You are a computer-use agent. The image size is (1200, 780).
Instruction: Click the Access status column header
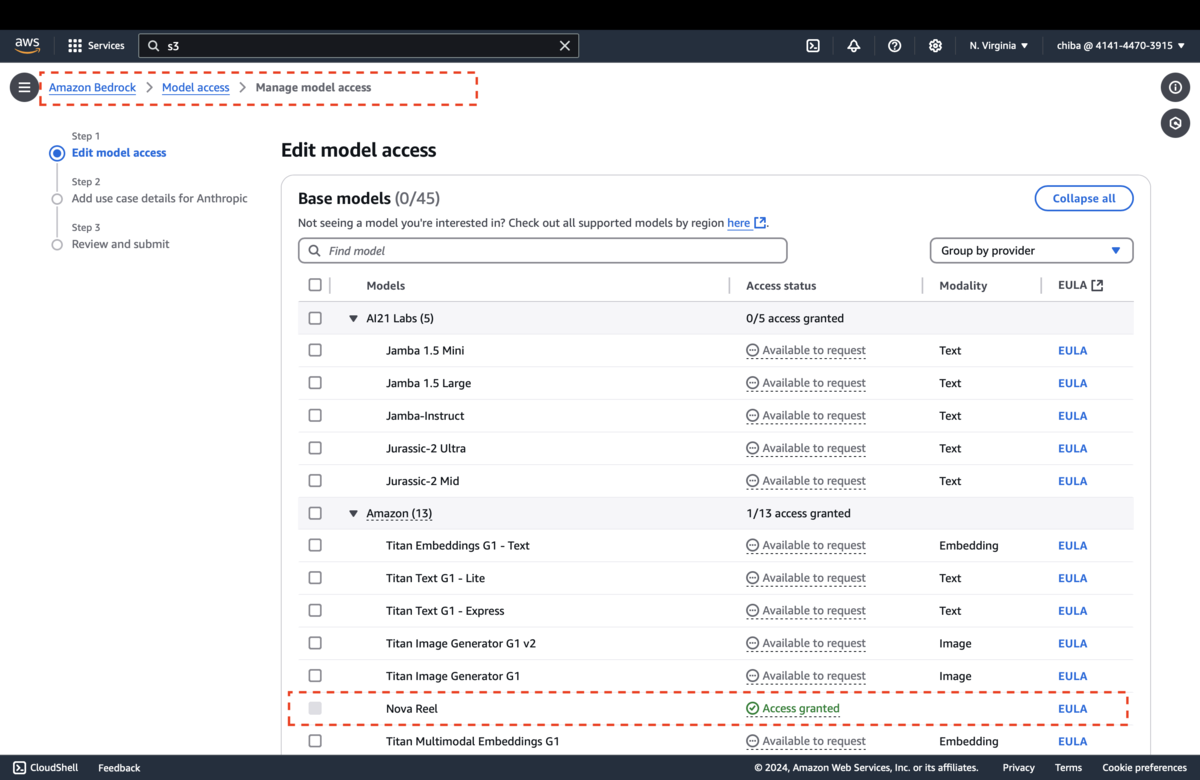pyautogui.click(x=781, y=286)
